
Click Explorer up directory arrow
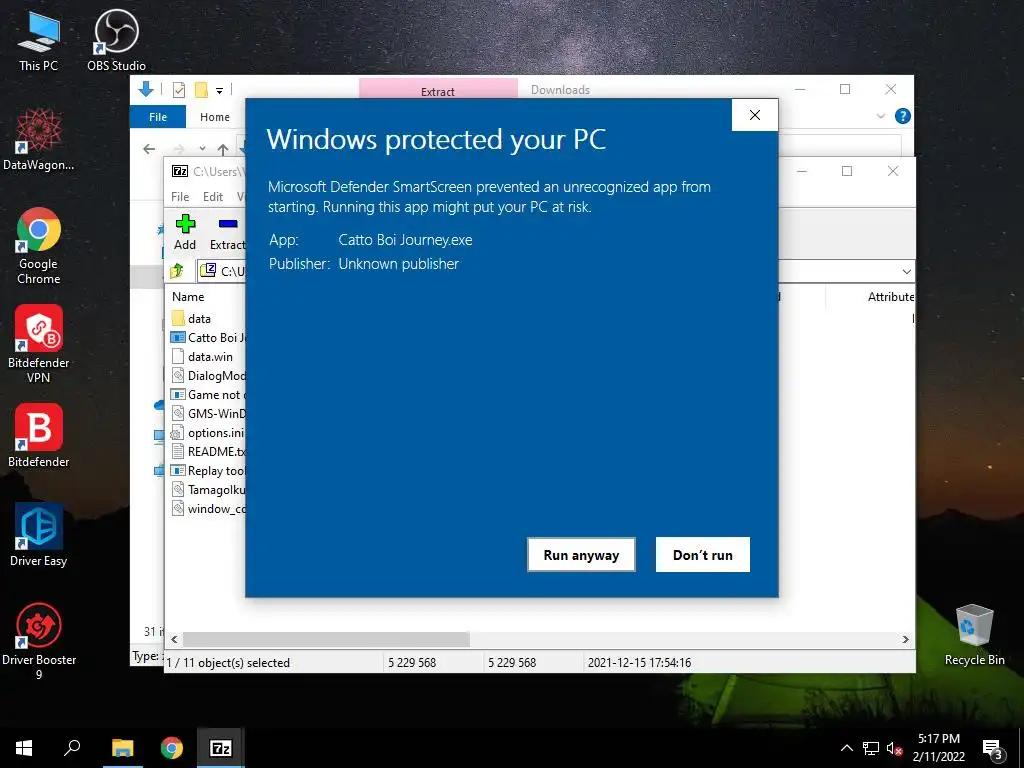(x=223, y=149)
